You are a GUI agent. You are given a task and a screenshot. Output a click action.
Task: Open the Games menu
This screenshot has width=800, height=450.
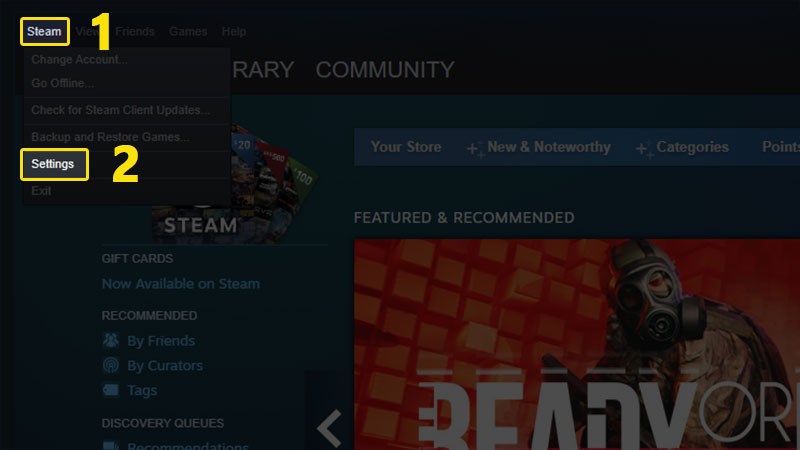coord(188,32)
